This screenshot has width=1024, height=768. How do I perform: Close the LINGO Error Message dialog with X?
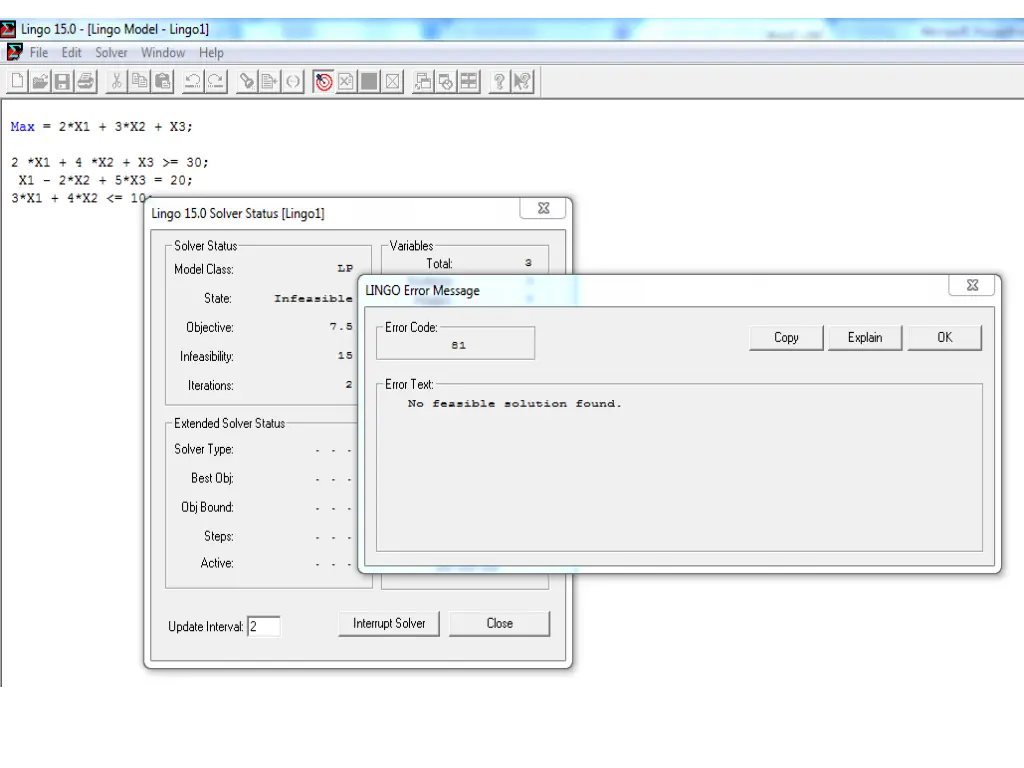[x=972, y=285]
